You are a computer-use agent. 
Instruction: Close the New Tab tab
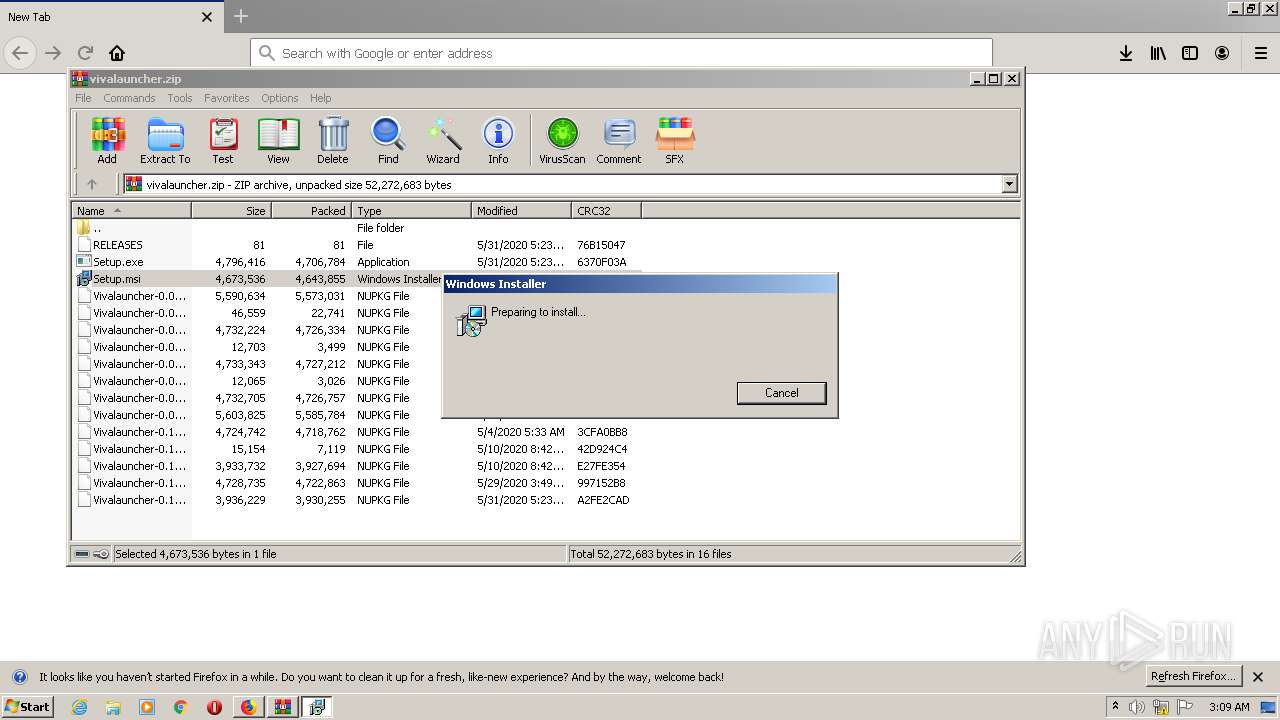(207, 17)
